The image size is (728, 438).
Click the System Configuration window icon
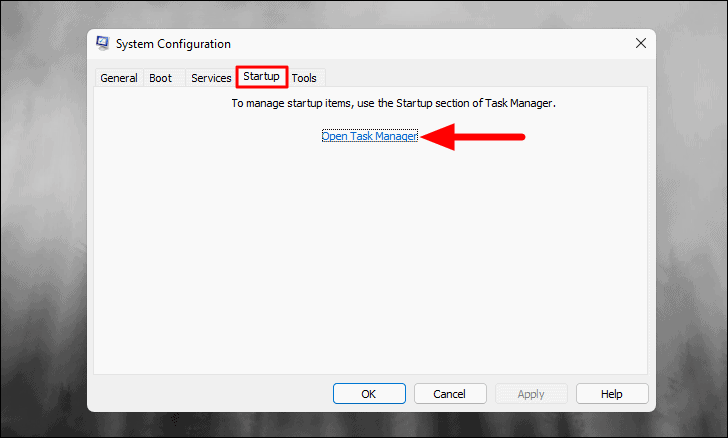pos(103,43)
